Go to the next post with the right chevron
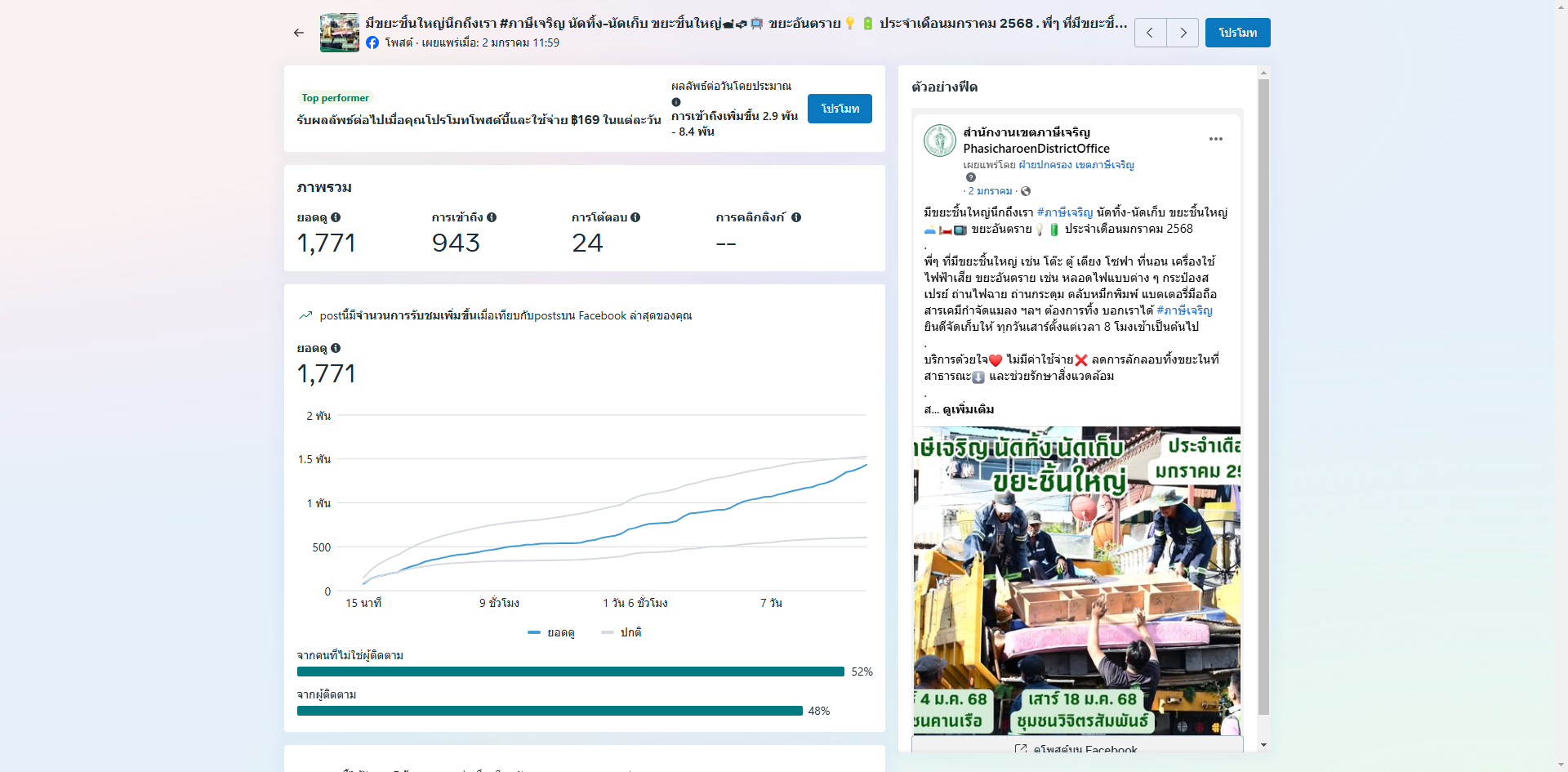 pyautogui.click(x=1183, y=33)
